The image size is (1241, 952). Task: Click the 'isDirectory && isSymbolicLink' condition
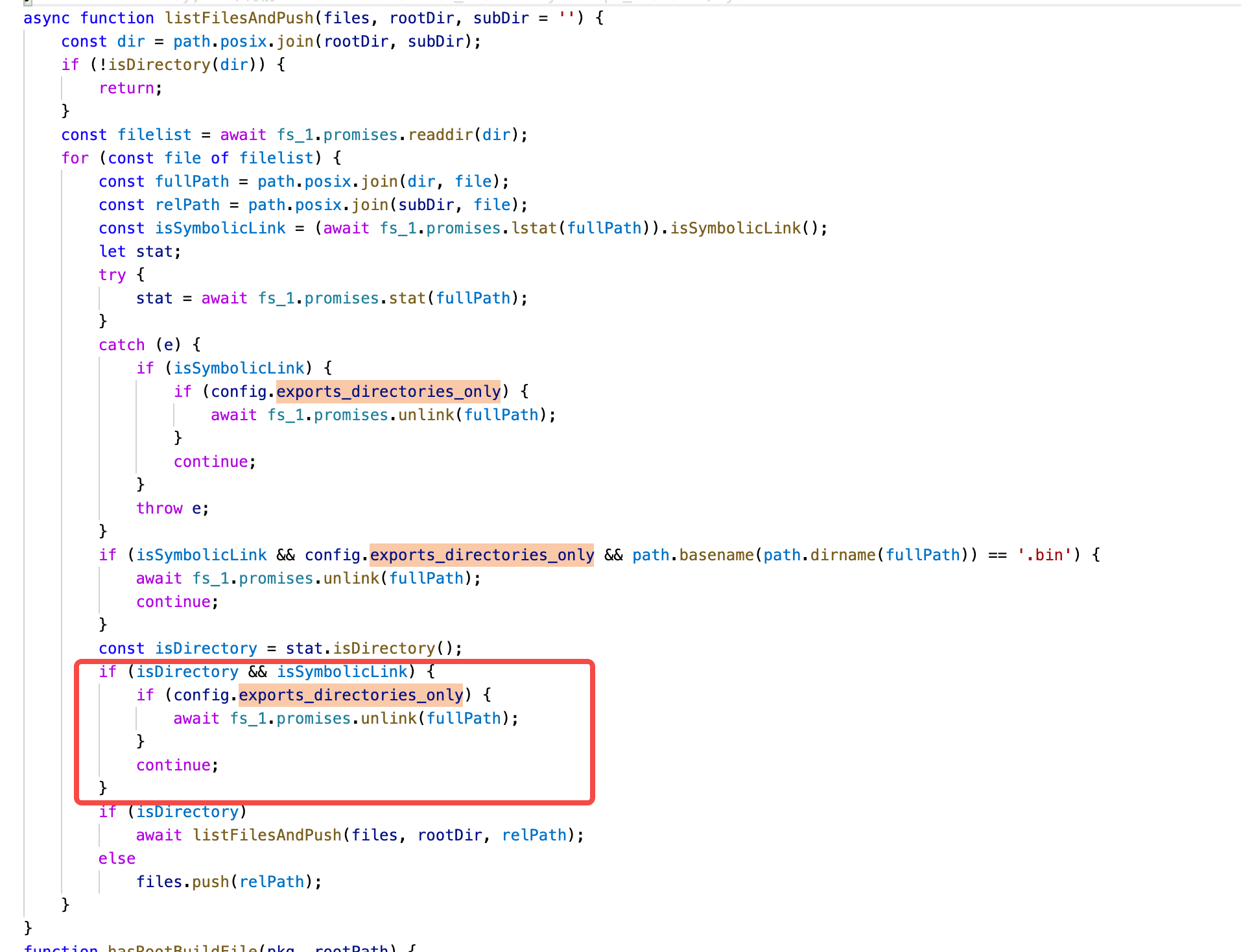point(272,672)
